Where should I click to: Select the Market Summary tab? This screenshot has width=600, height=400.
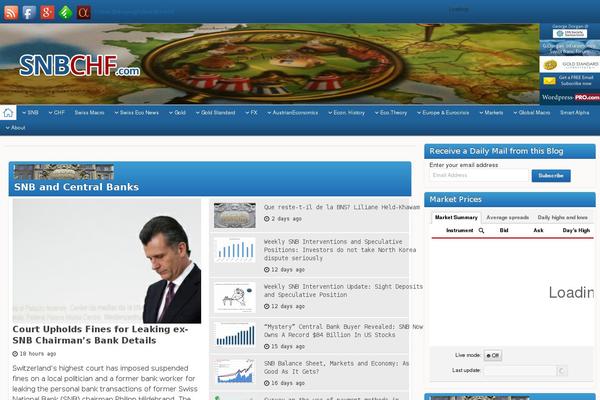[x=456, y=217]
